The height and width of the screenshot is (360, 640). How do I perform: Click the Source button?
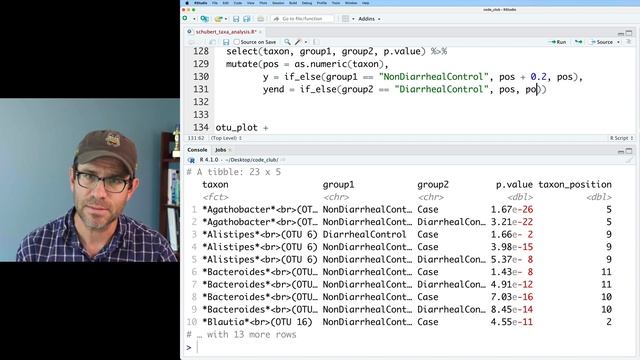click(602, 42)
